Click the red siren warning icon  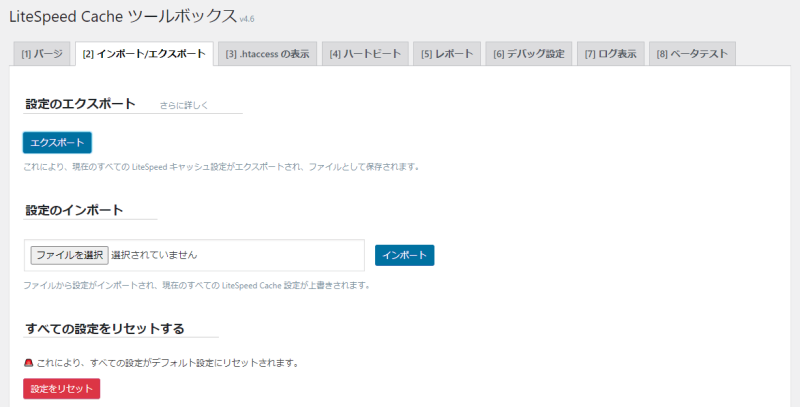(x=29, y=363)
